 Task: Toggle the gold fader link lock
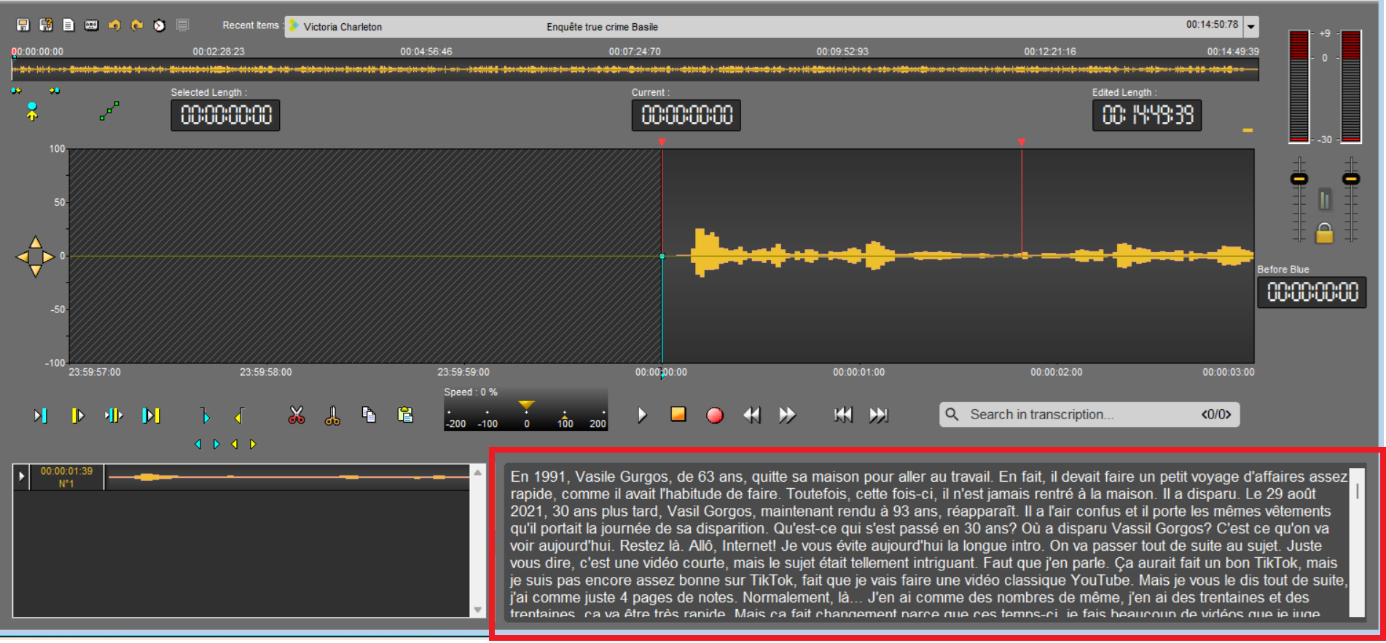pos(1324,232)
